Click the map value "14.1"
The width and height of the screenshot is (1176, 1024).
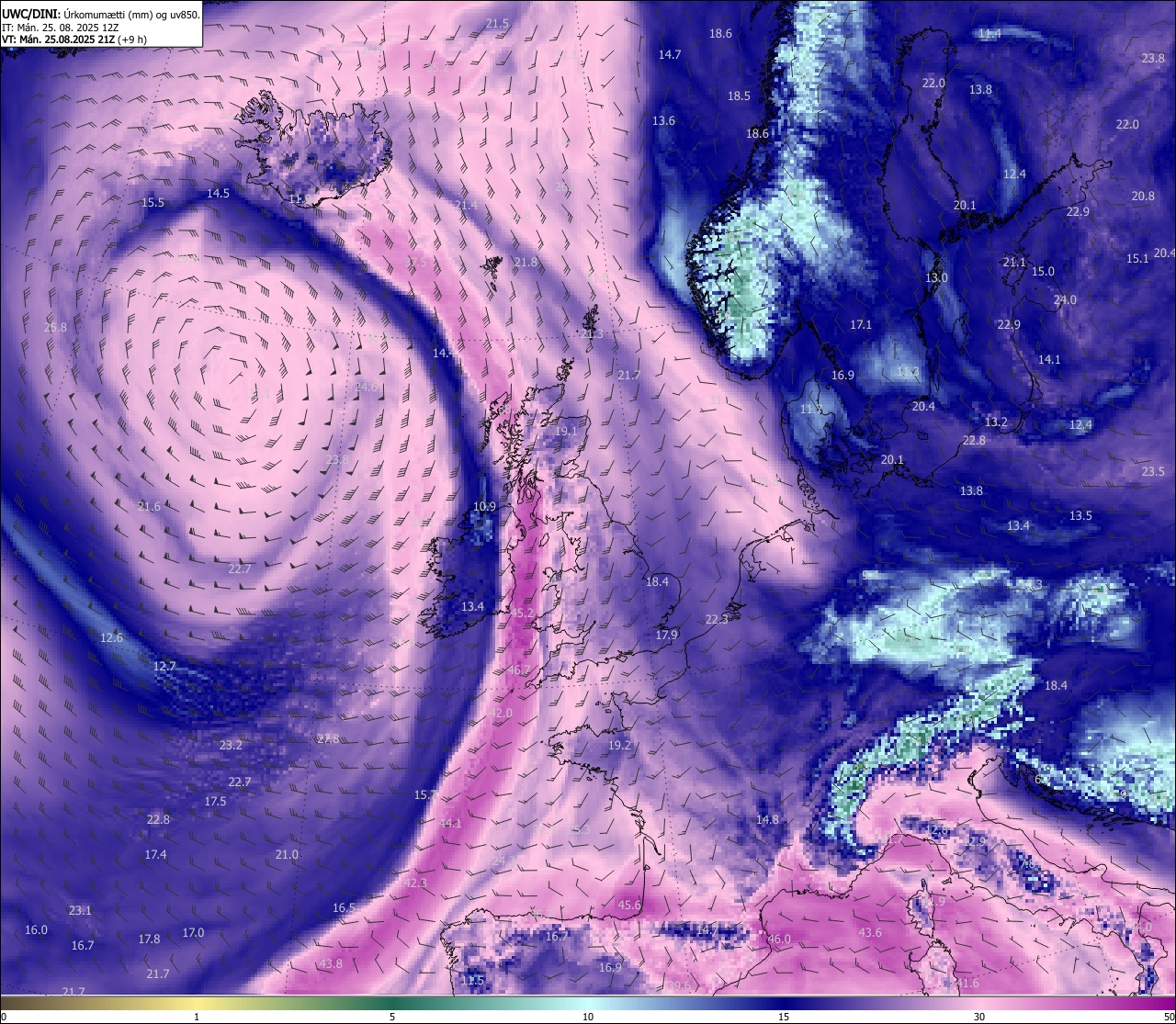click(x=1049, y=359)
